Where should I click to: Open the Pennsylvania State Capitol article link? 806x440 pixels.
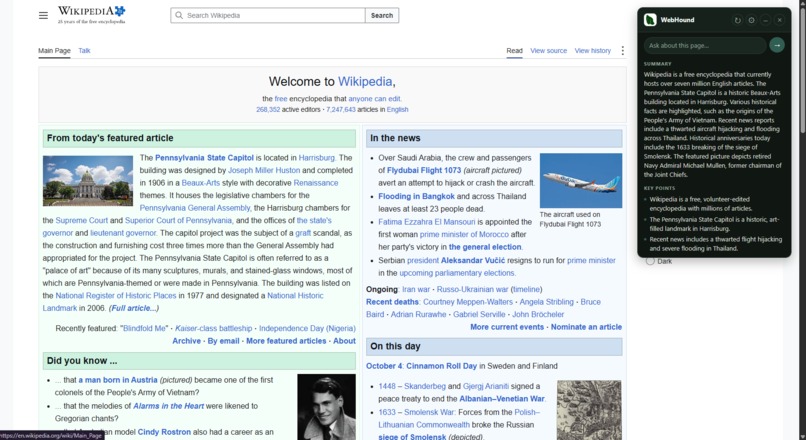[x=204, y=158]
